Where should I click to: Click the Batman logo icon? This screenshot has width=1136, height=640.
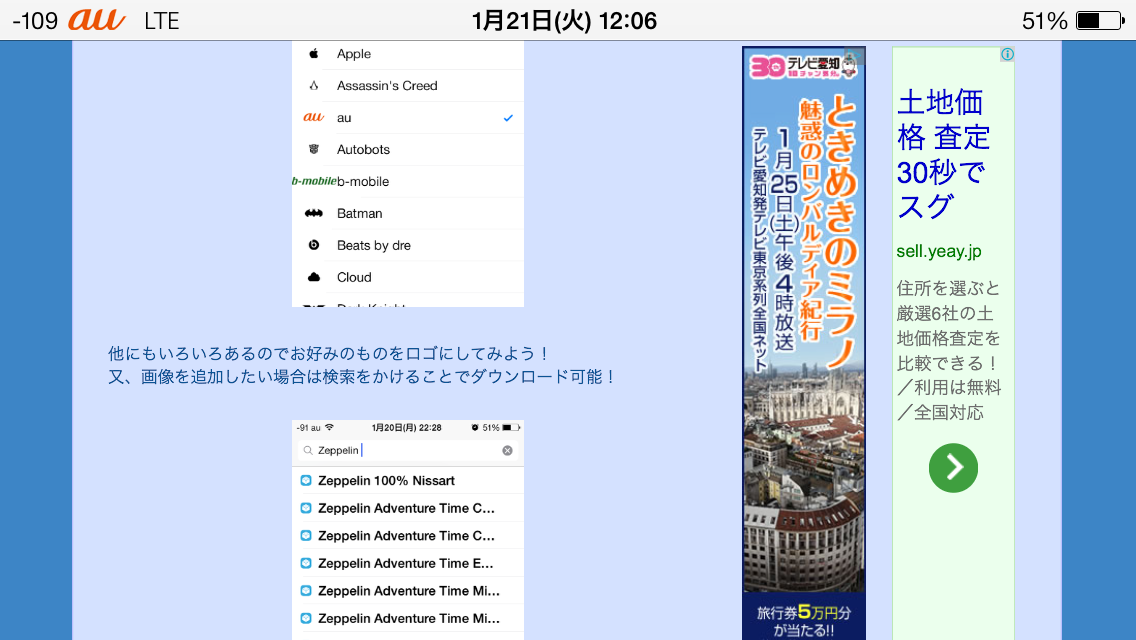click(314, 213)
